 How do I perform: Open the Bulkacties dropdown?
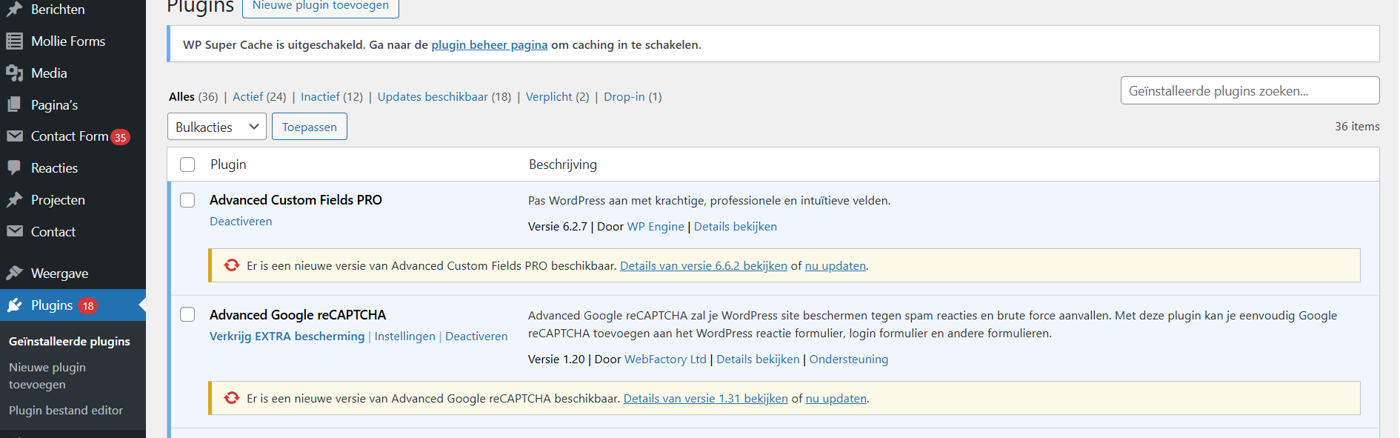pyautogui.click(x=217, y=127)
